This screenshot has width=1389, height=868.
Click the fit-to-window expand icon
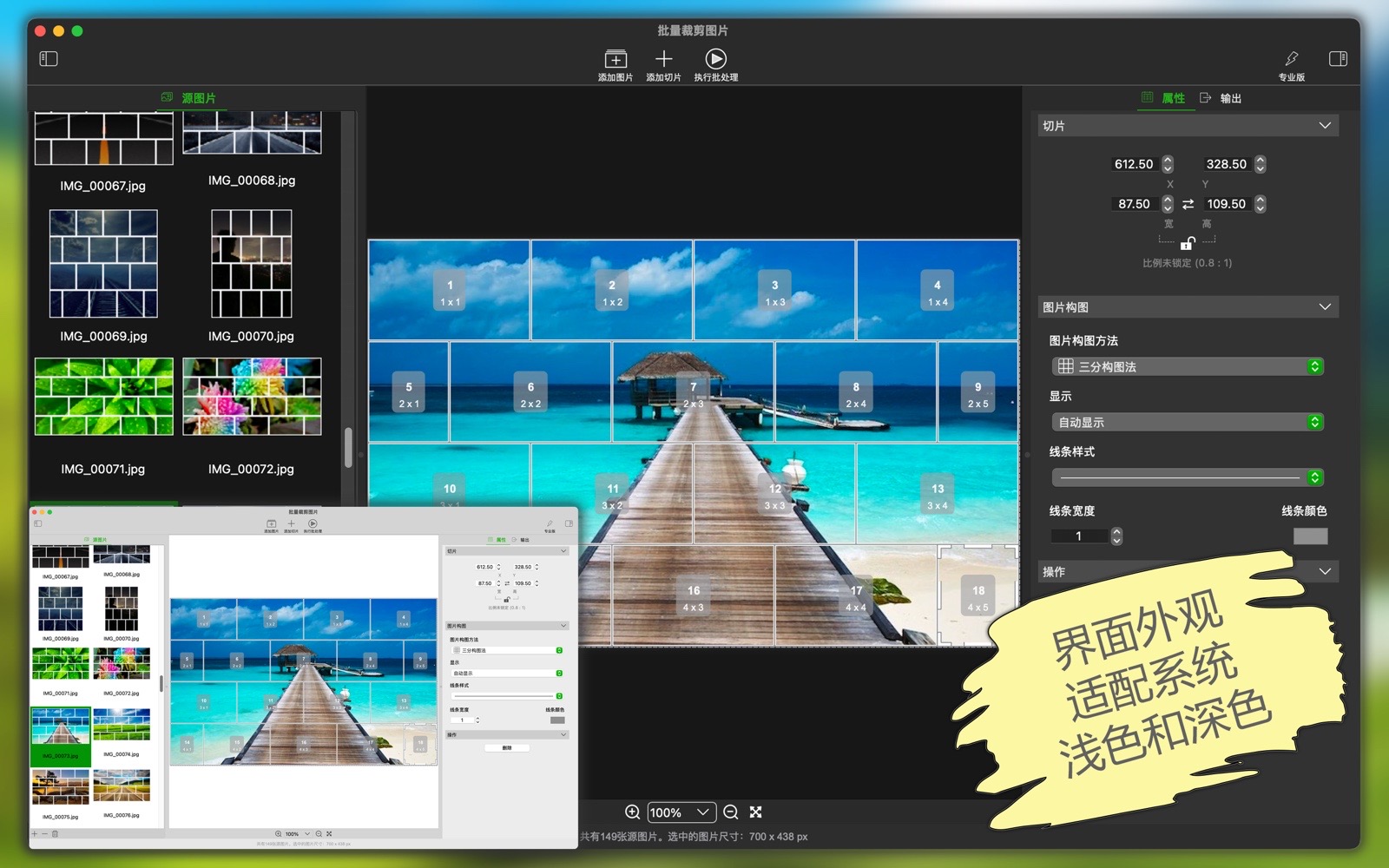point(756,812)
